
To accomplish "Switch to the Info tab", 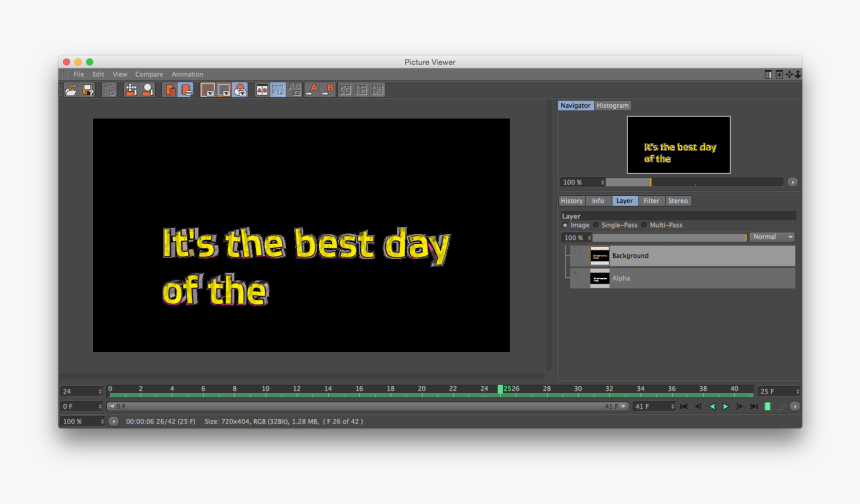I will click(x=598, y=201).
